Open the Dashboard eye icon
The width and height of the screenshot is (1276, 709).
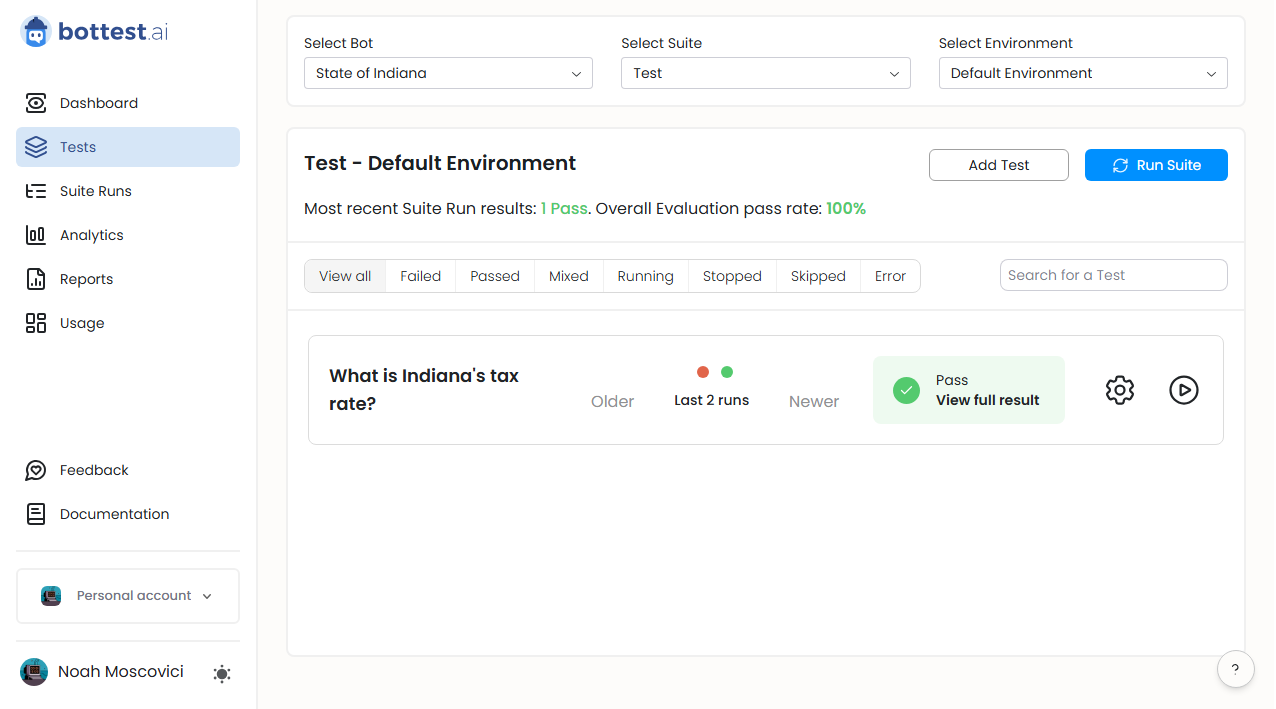pyautogui.click(x=36, y=103)
